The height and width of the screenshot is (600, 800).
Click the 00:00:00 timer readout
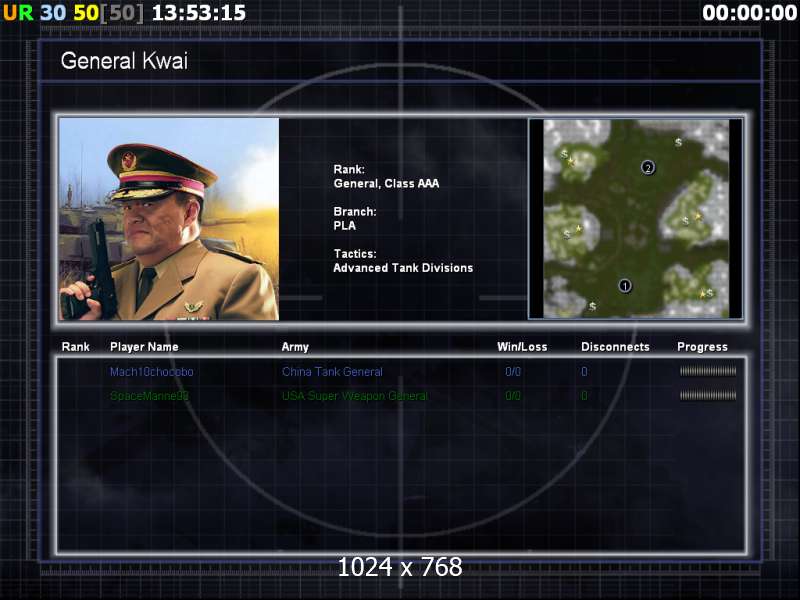coord(749,13)
